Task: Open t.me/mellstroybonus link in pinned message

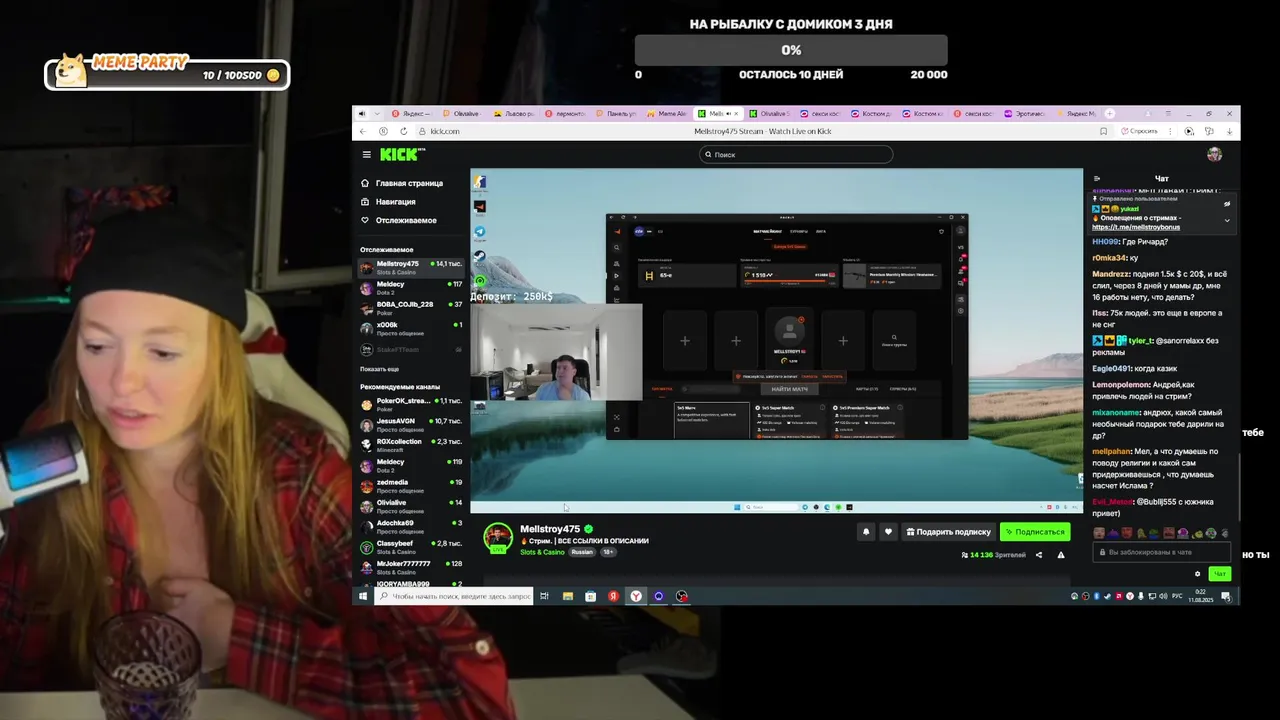Action: click(1136, 228)
